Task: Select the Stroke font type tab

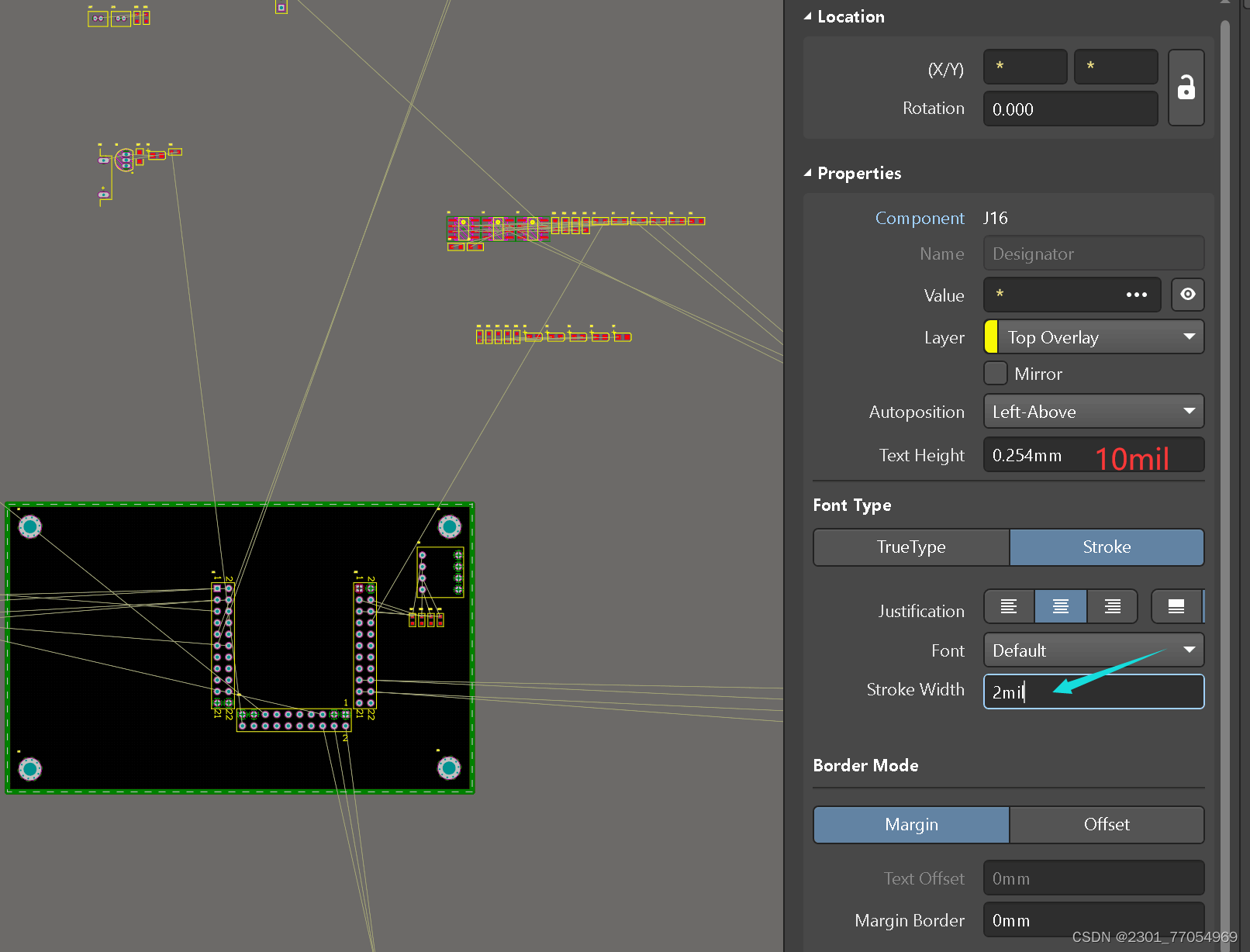Action: 1107,547
